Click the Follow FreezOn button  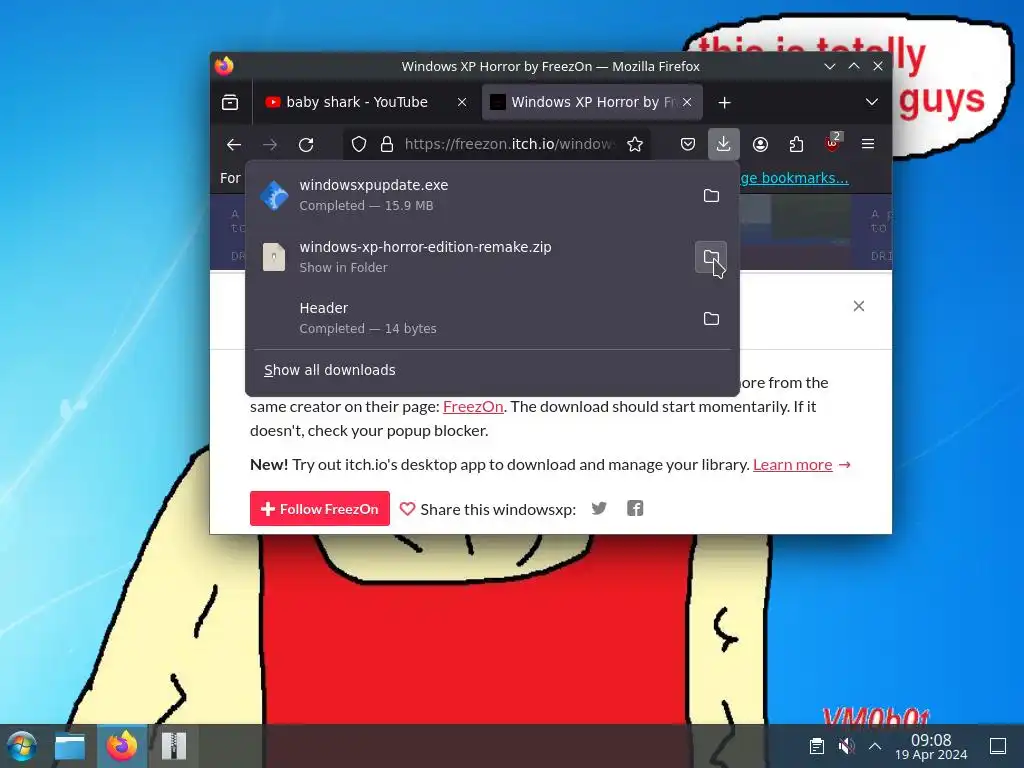coord(320,509)
